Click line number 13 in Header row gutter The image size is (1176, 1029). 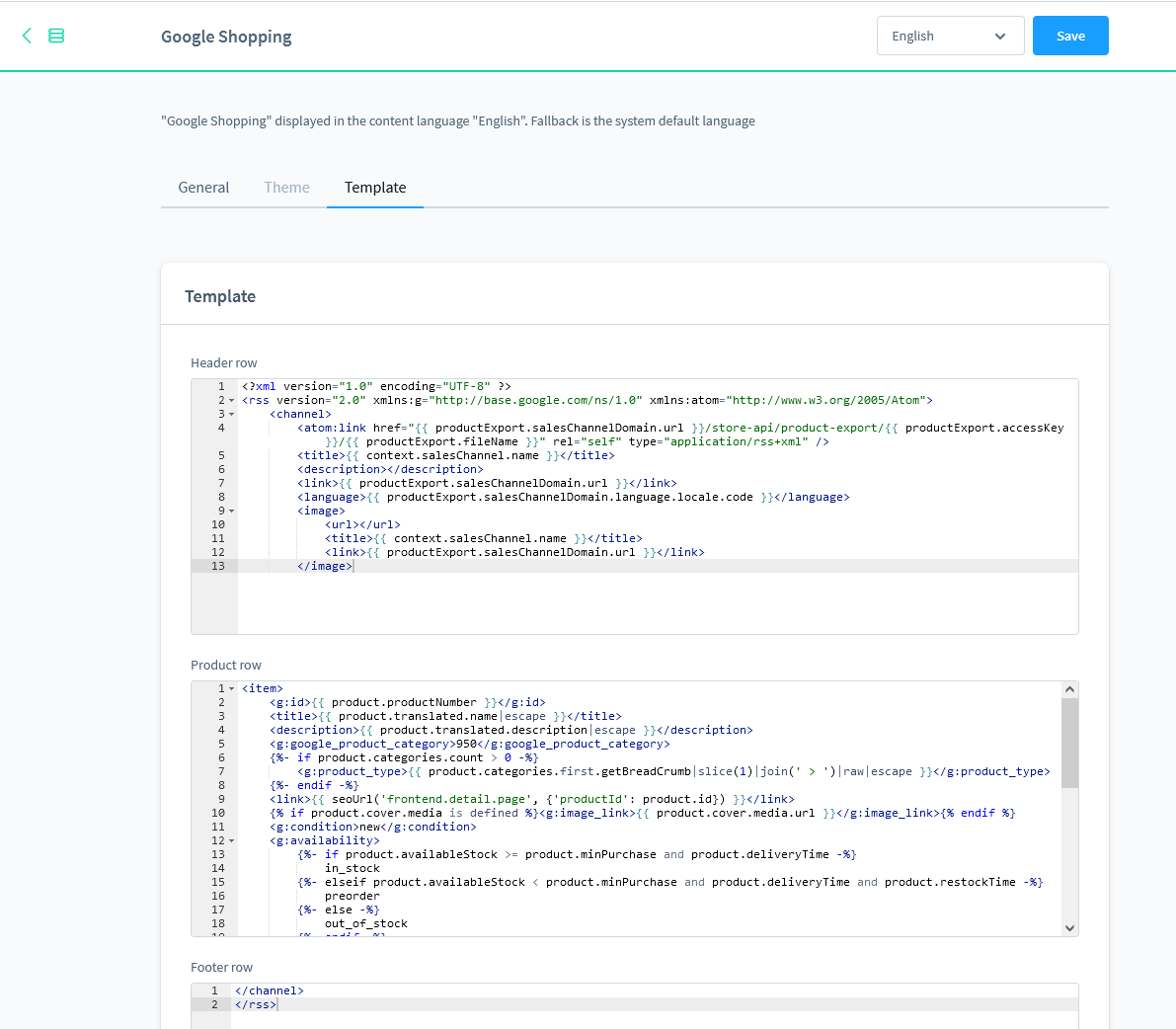217,566
